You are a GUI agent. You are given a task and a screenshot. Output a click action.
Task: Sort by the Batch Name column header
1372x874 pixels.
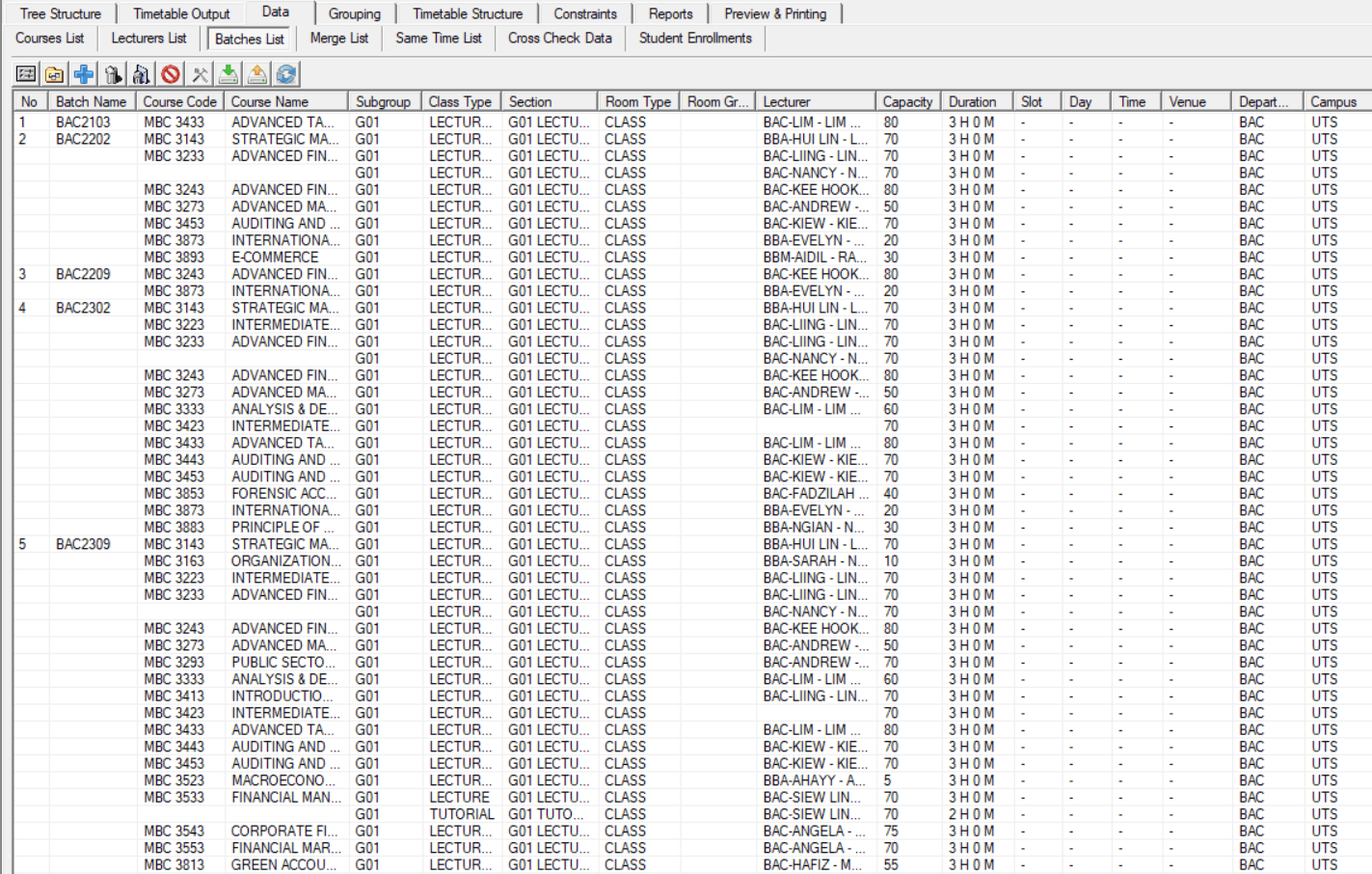click(91, 101)
